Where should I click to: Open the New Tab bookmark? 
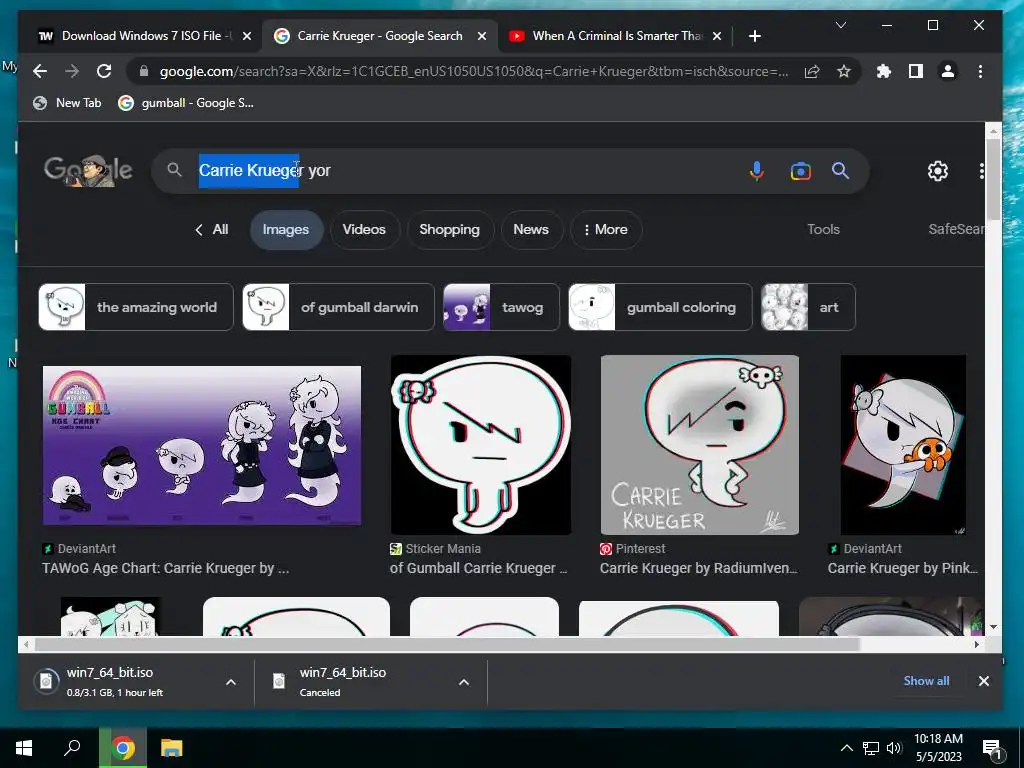(x=67, y=103)
